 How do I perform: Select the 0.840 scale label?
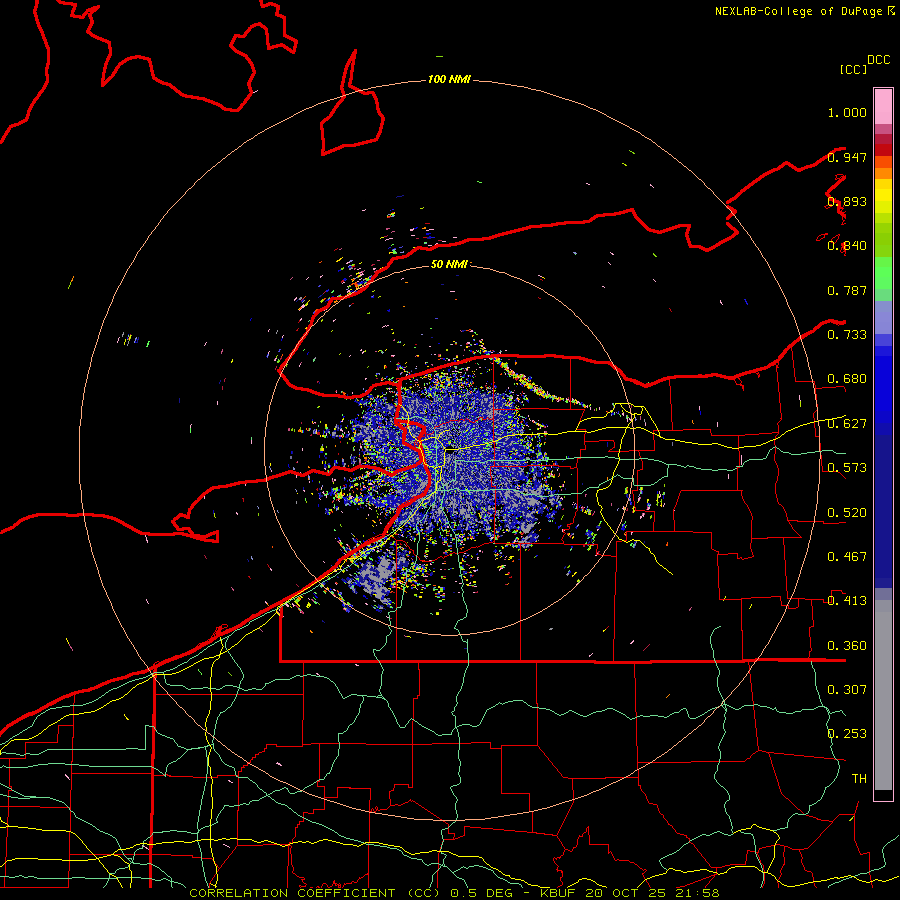point(847,246)
